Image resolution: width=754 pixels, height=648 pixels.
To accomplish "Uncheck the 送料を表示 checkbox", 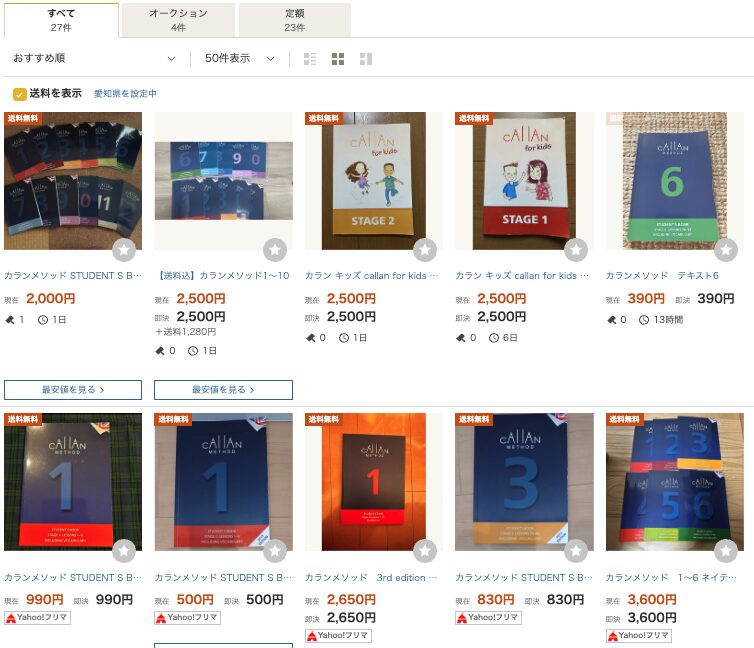I will pyautogui.click(x=20, y=94).
